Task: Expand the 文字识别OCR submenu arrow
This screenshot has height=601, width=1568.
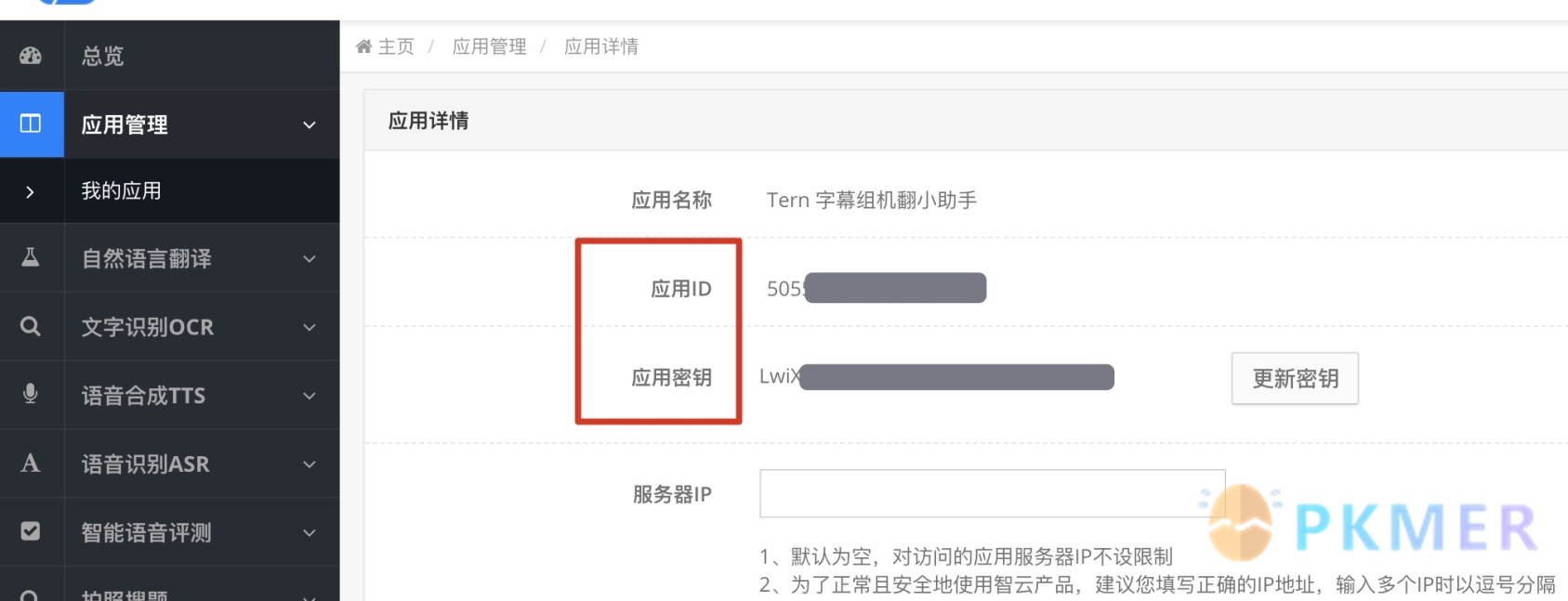Action: pyautogui.click(x=310, y=327)
